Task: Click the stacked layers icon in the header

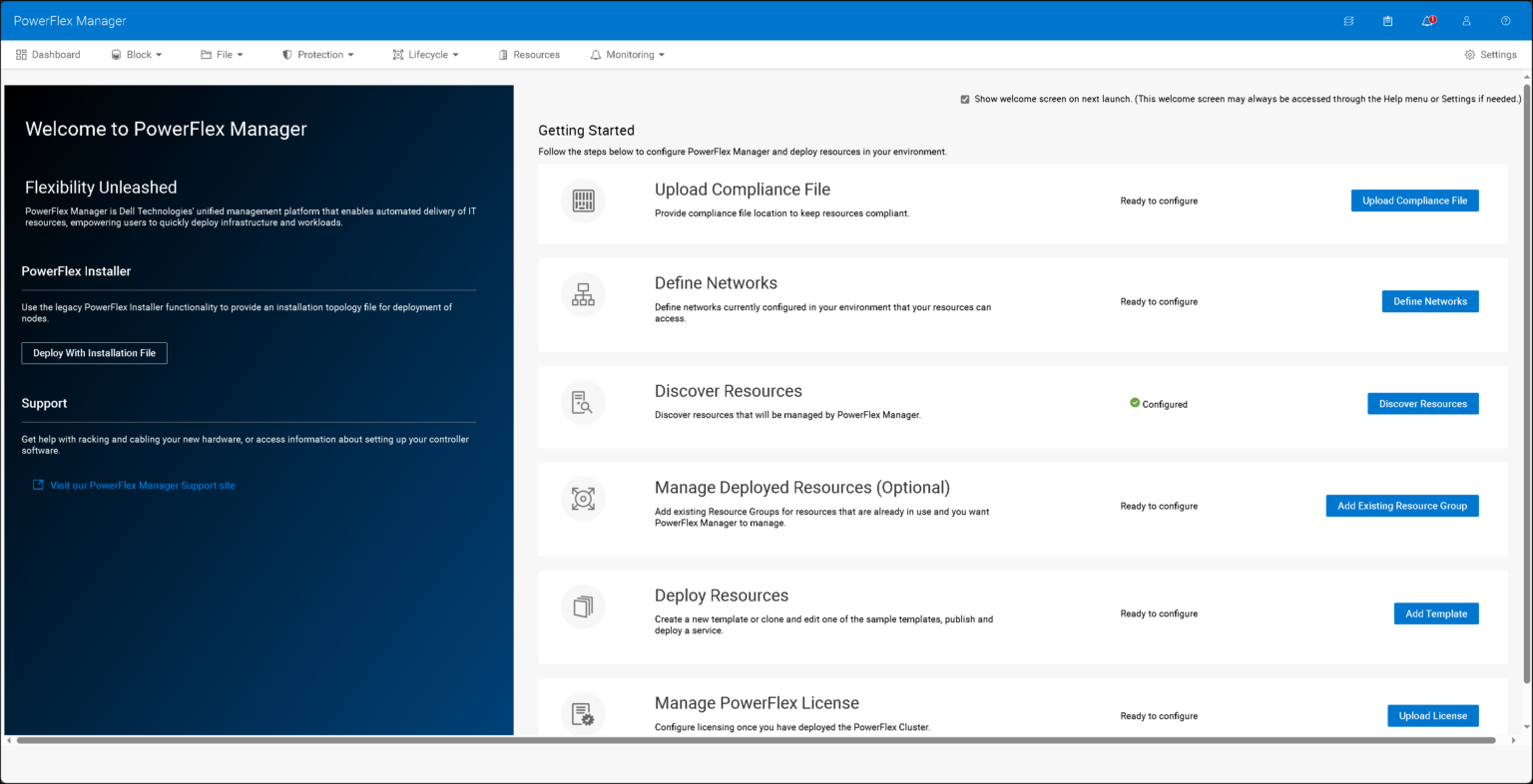Action: point(1348,20)
